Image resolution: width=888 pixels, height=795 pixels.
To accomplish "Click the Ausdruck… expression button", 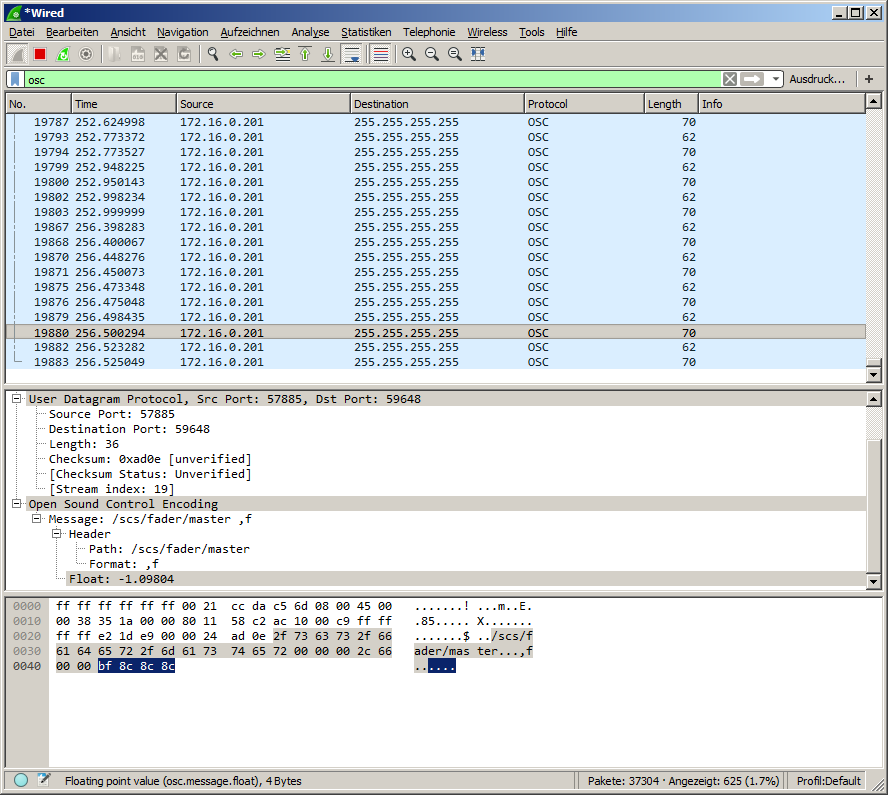I will (816, 79).
